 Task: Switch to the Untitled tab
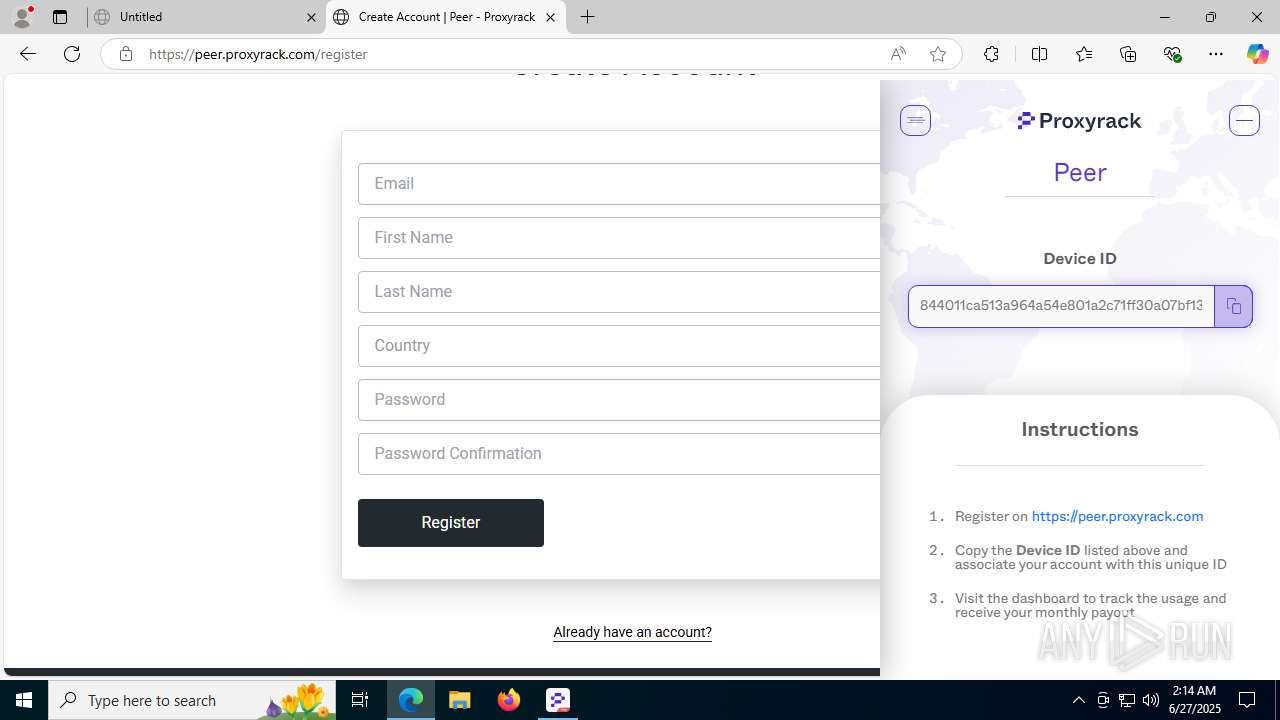(205, 17)
